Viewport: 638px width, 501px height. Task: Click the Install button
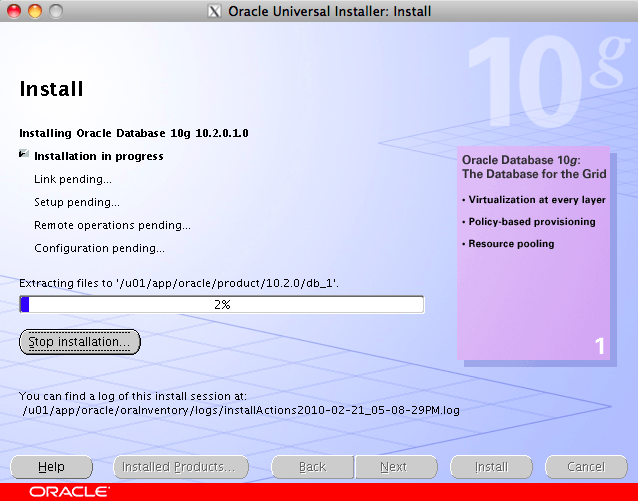(491, 467)
